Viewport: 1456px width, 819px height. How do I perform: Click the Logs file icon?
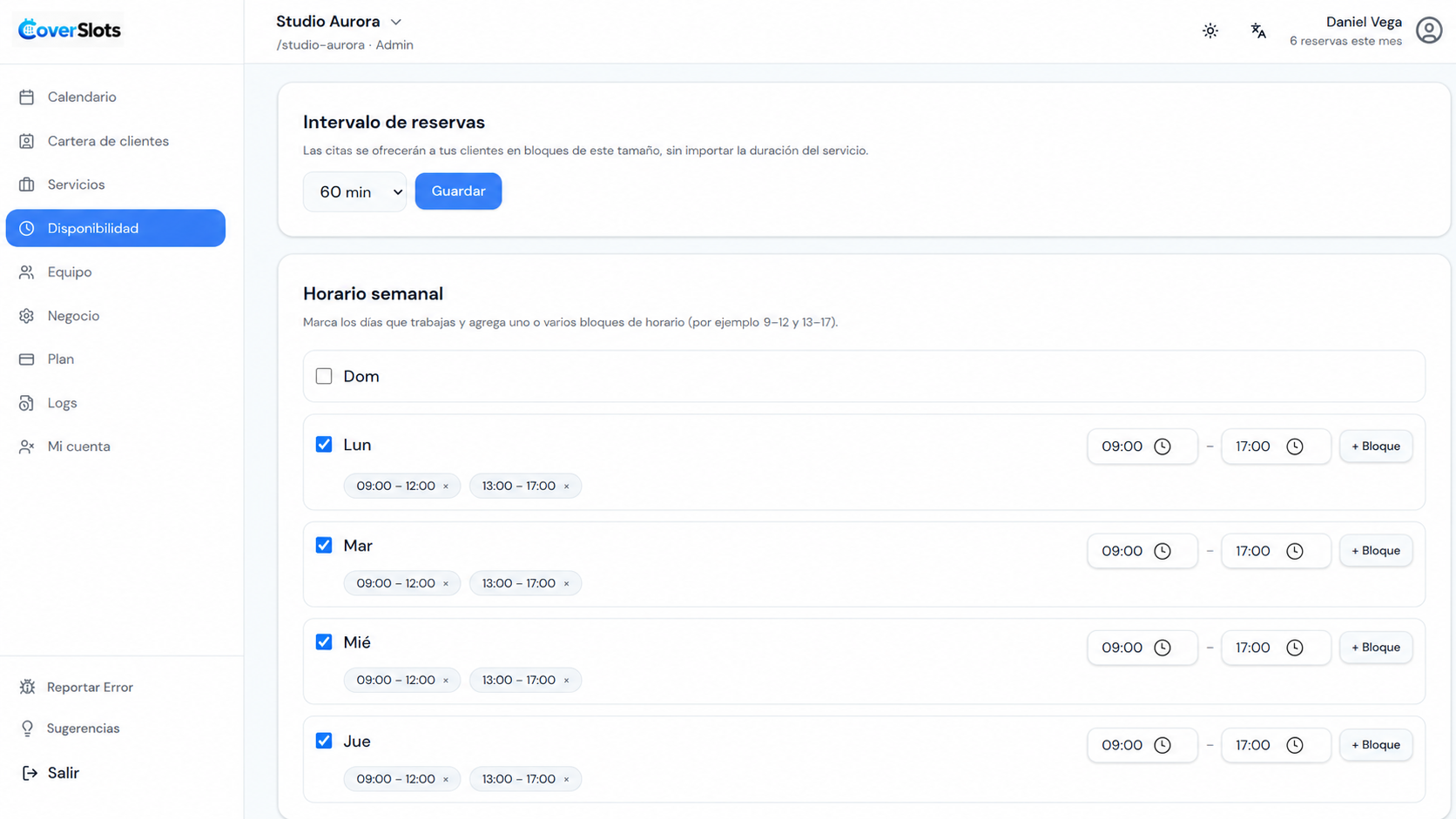tap(27, 403)
